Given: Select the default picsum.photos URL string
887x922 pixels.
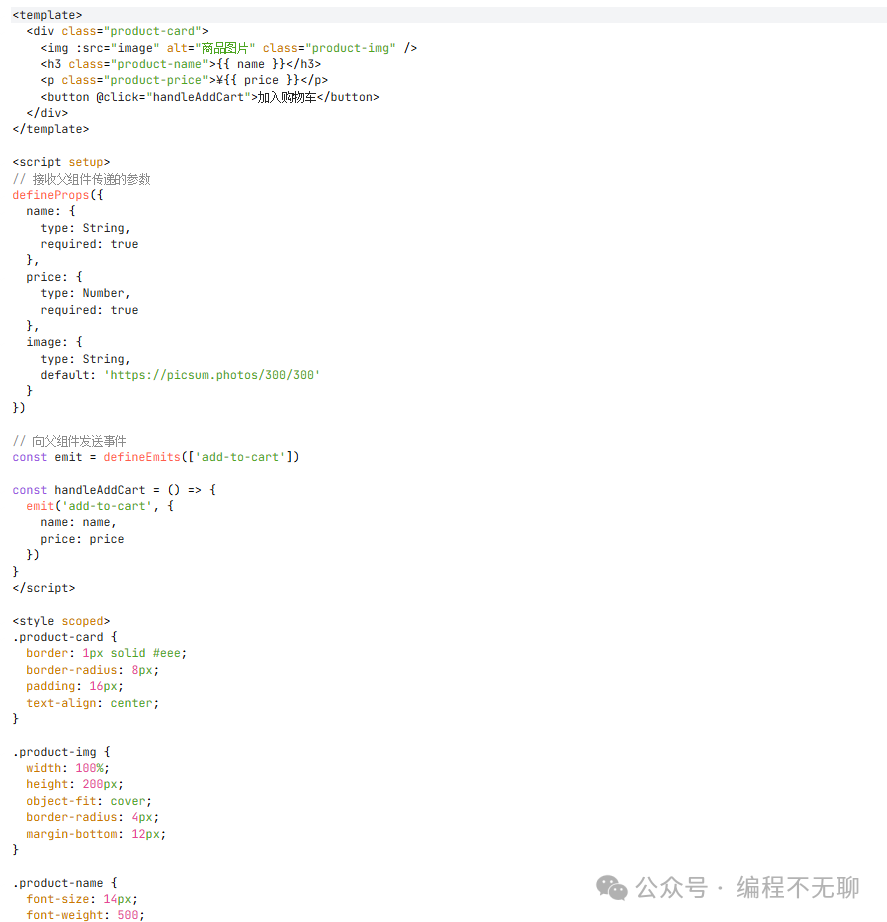Looking at the screenshot, I should [212, 375].
